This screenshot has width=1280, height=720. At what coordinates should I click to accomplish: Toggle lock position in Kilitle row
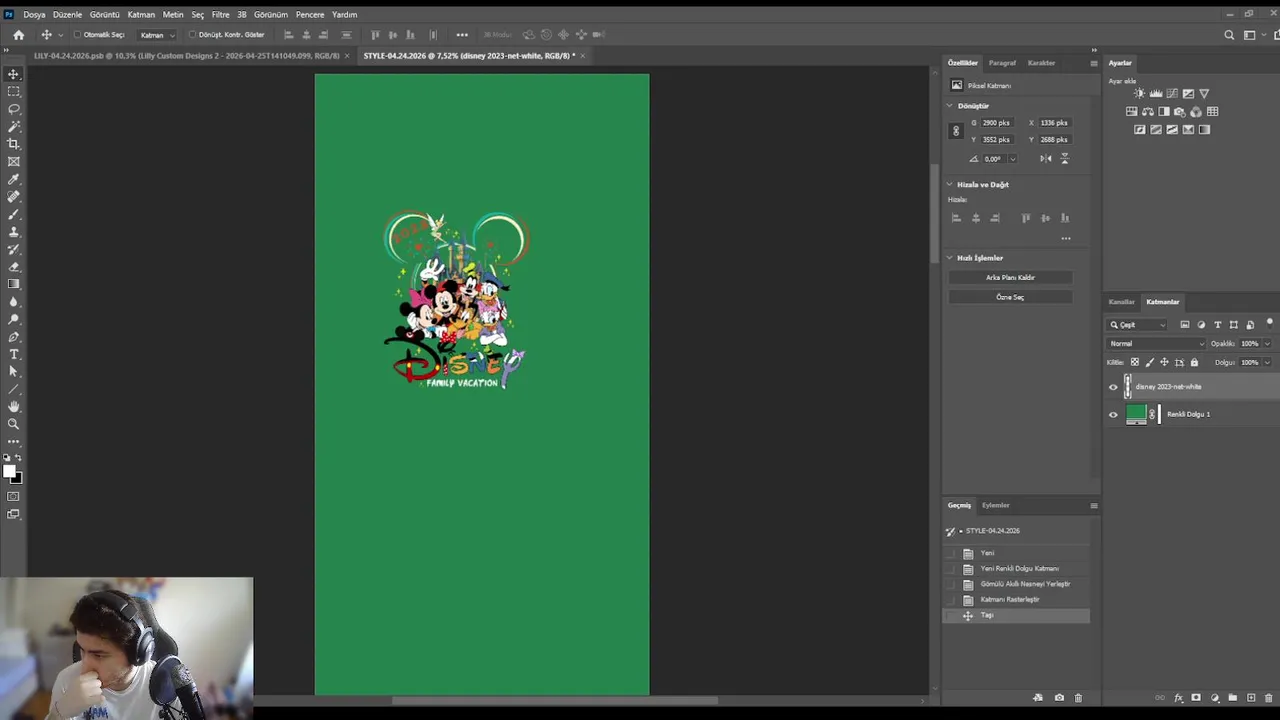click(x=1164, y=362)
